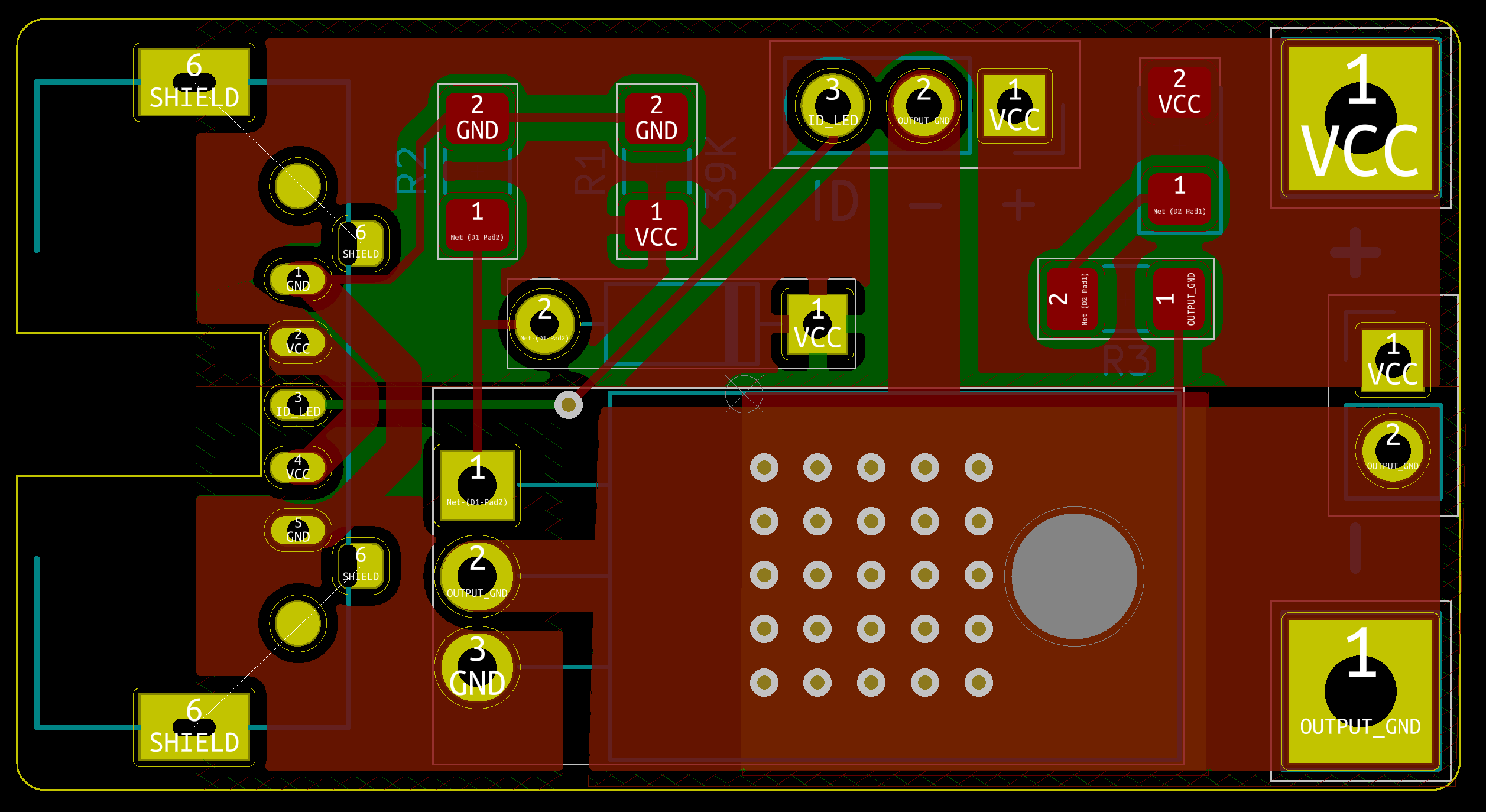Viewport: 1486px width, 812px height.
Task: Select R1 pad 2 GND
Action: point(656,118)
